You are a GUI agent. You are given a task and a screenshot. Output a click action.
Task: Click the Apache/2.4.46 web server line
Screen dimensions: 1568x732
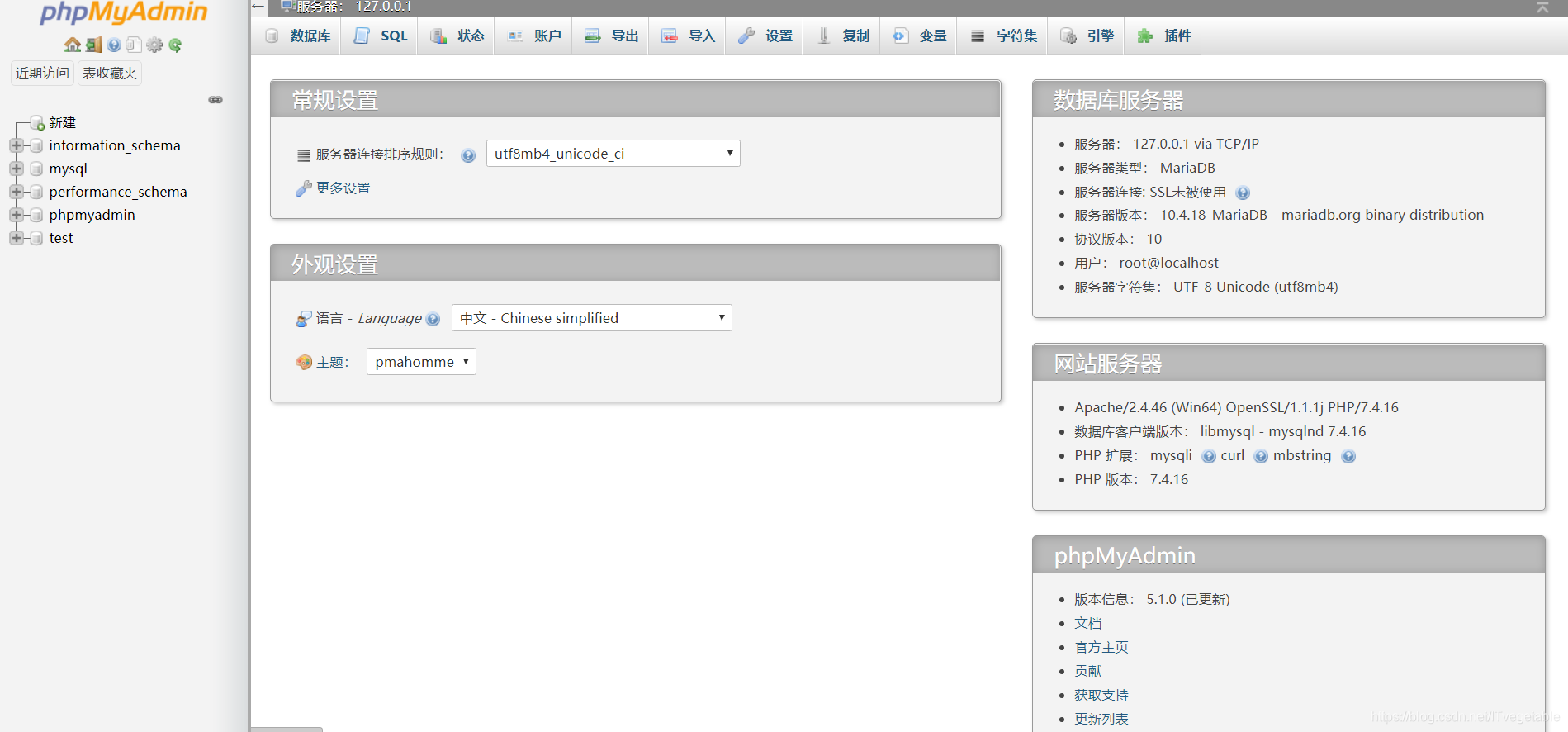pos(1236,407)
